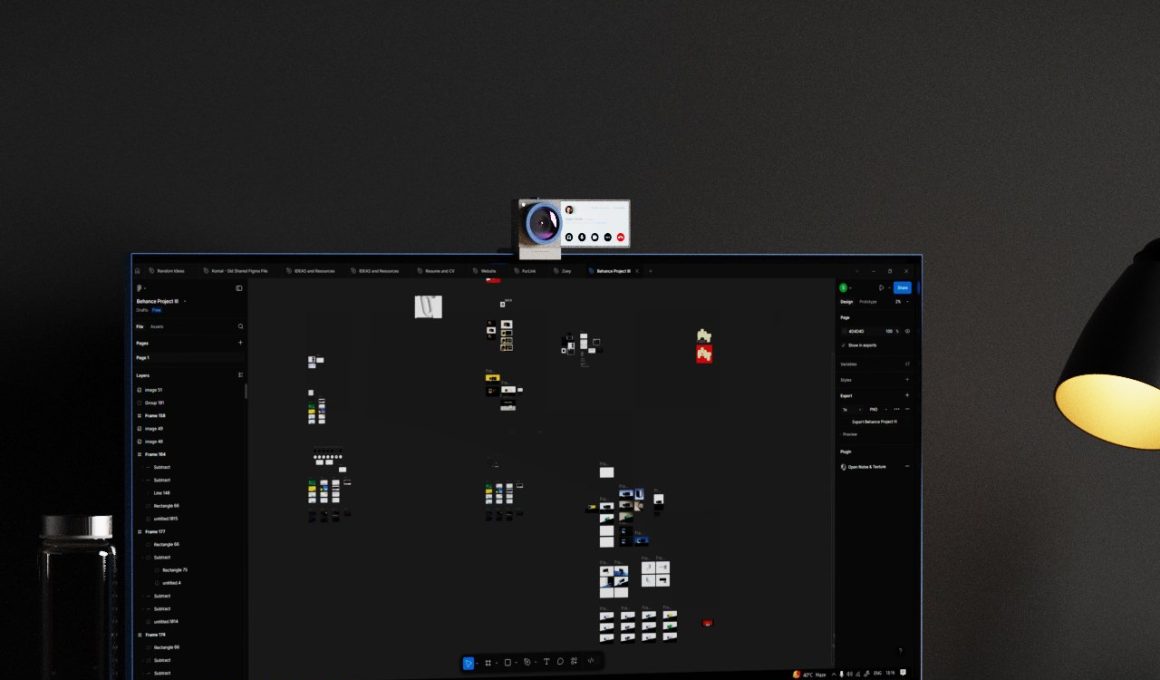Open Dev Mode from bottom toolbar
Viewport: 1160px width, 680px height.
tap(591, 661)
